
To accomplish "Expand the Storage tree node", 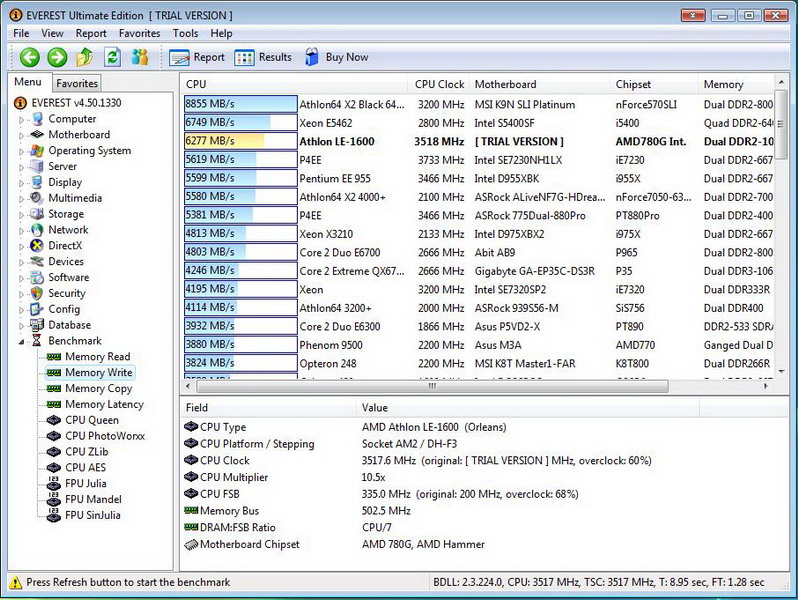I will (x=21, y=215).
